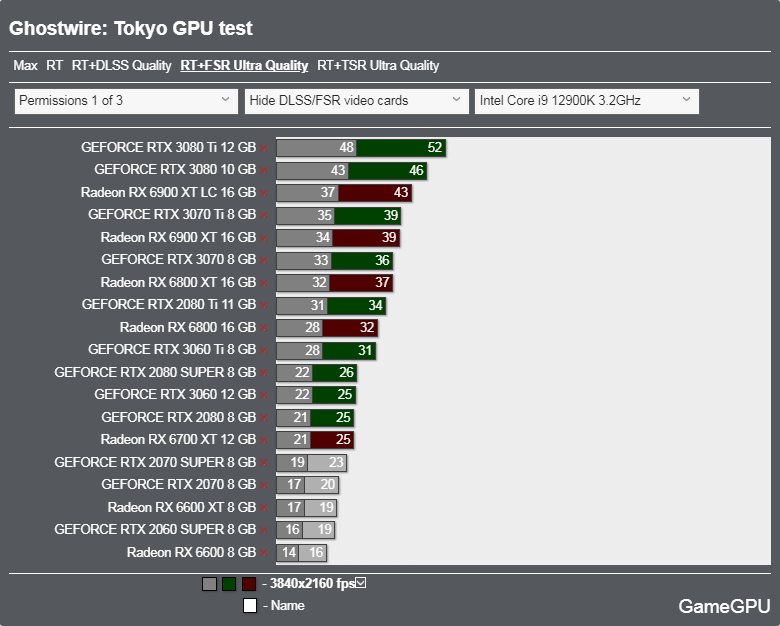Remove GEFORCE RTX 2060 SUPER 8 GB row
This screenshot has width=780, height=626.
pyautogui.click(x=264, y=530)
